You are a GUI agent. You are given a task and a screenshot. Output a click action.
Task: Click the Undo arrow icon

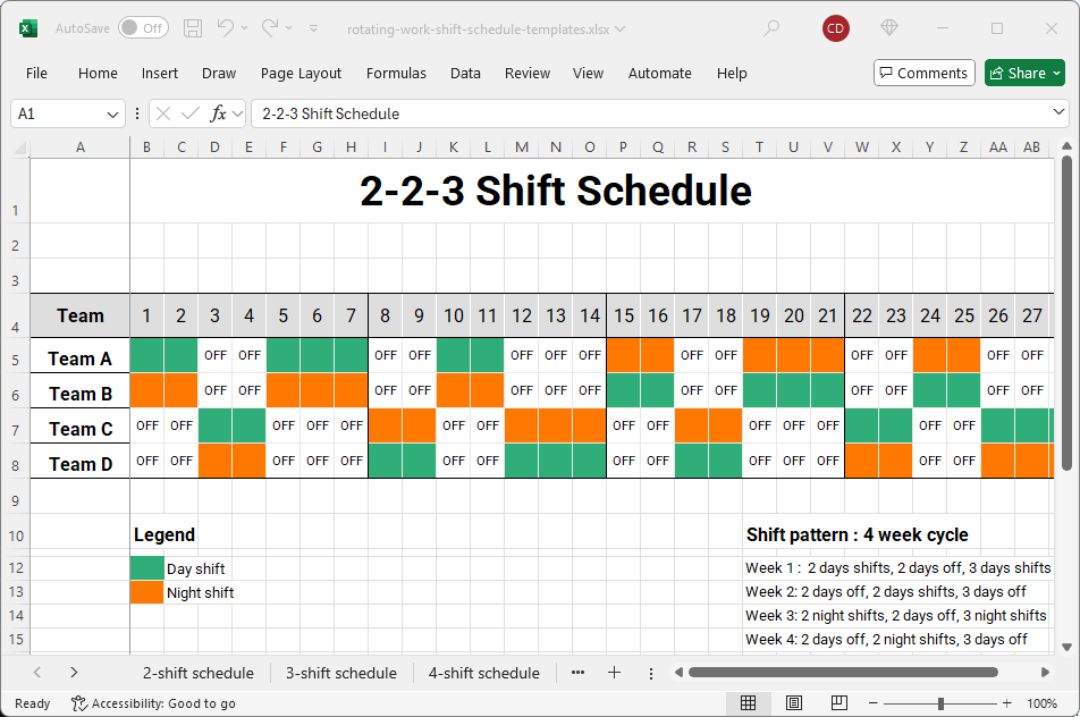pyautogui.click(x=225, y=29)
